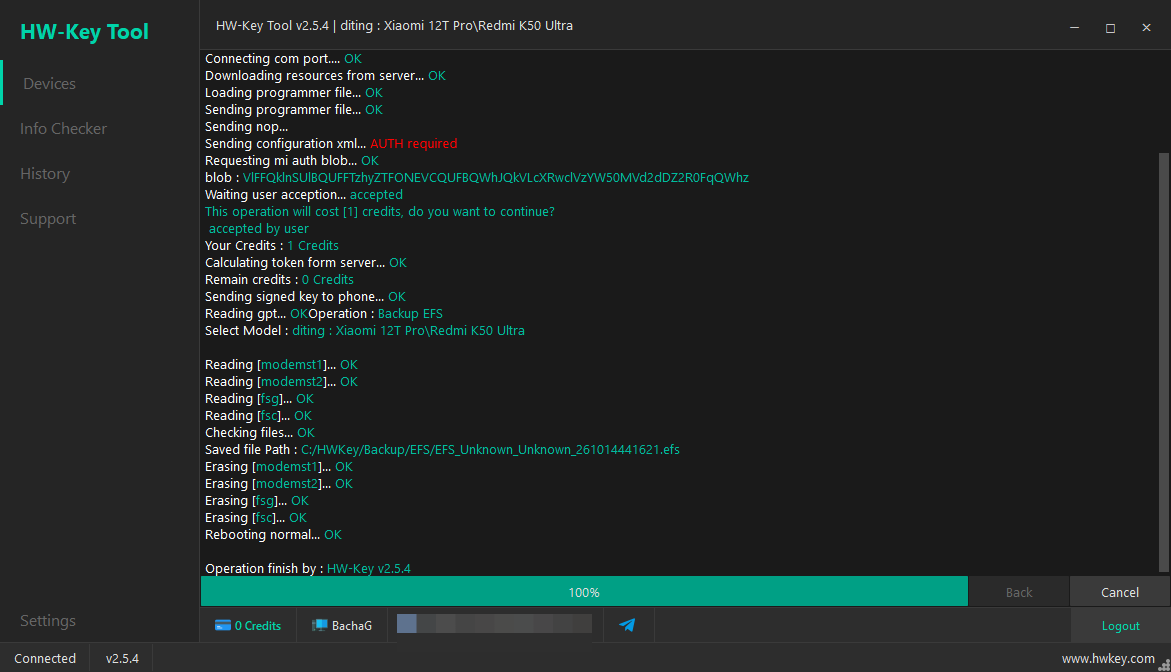Close the HW-Key Tool window
The height and width of the screenshot is (672, 1171).
click(x=1146, y=27)
